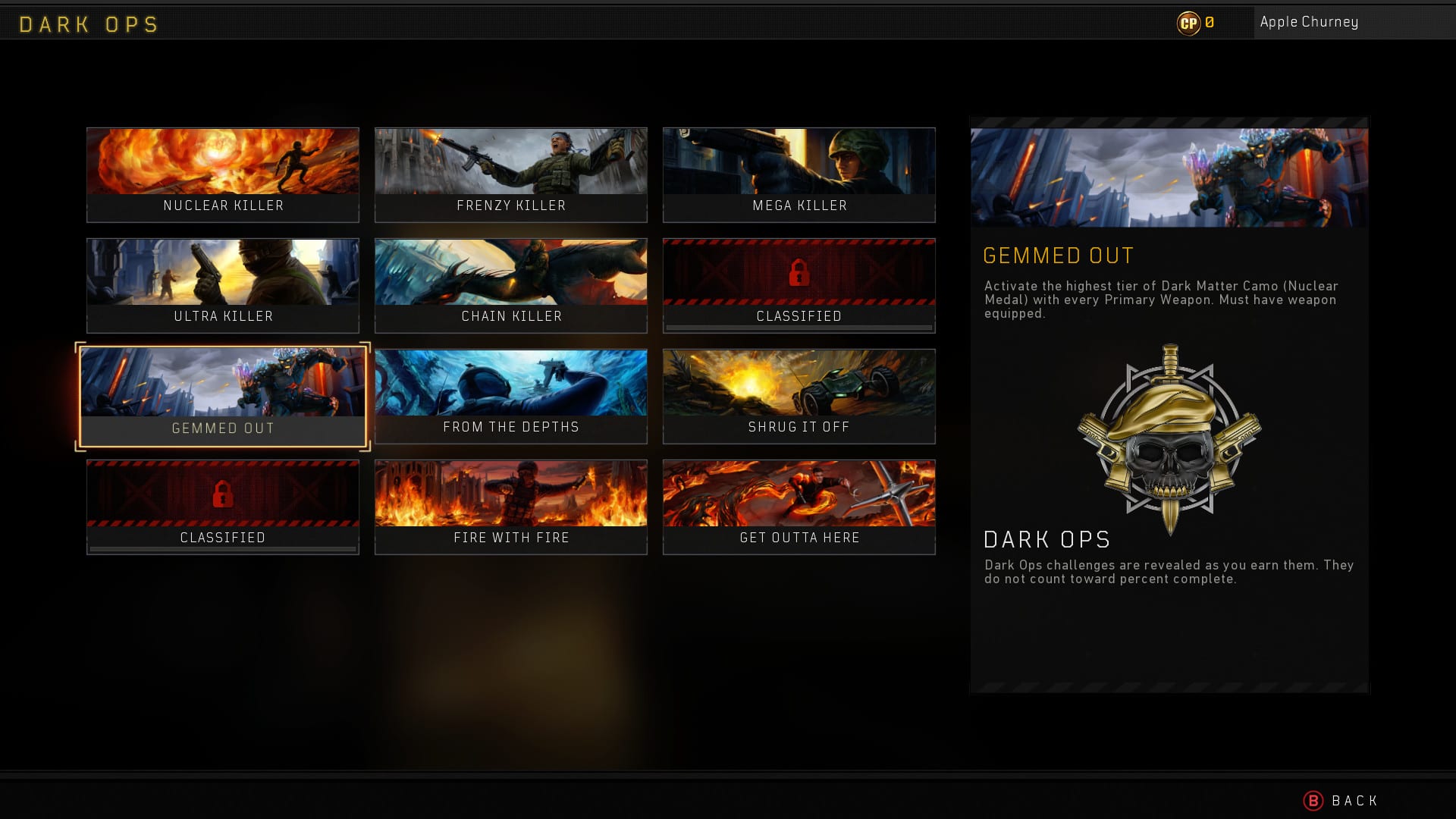Select the Mega Killer challenge card

[799, 174]
